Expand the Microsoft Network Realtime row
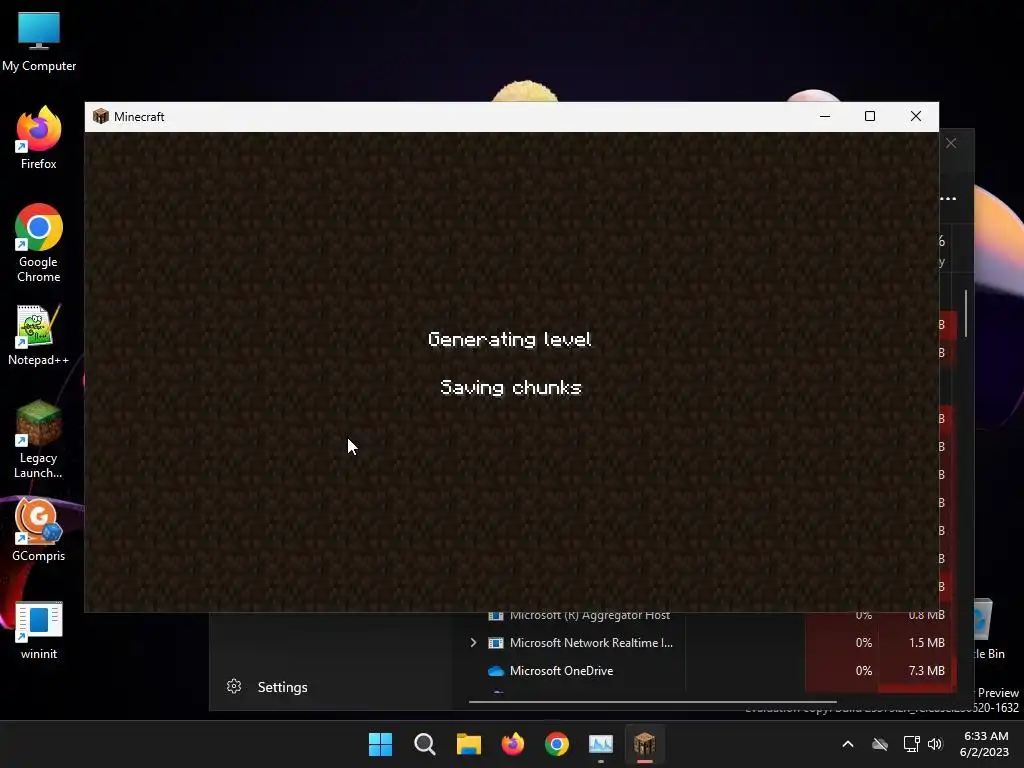Screen dimensions: 1024x768 (x=473, y=643)
